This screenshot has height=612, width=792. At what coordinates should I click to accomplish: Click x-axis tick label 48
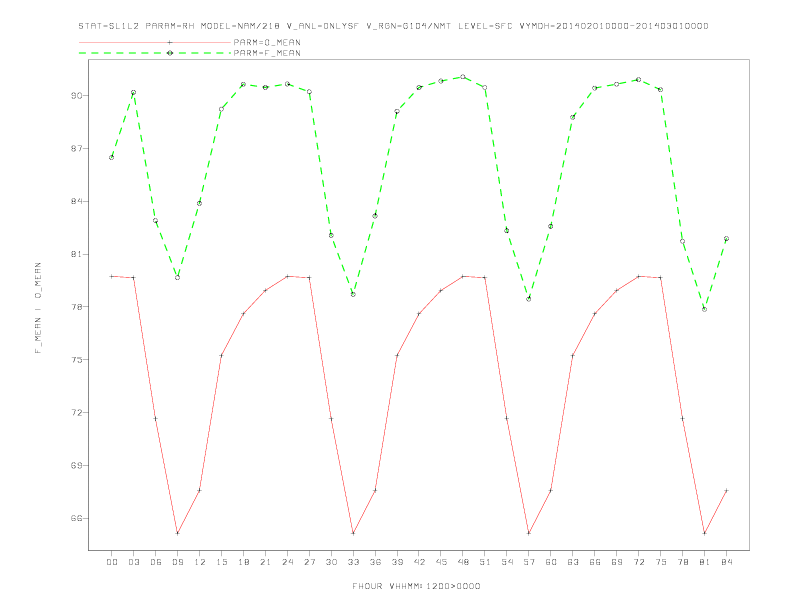coord(463,562)
